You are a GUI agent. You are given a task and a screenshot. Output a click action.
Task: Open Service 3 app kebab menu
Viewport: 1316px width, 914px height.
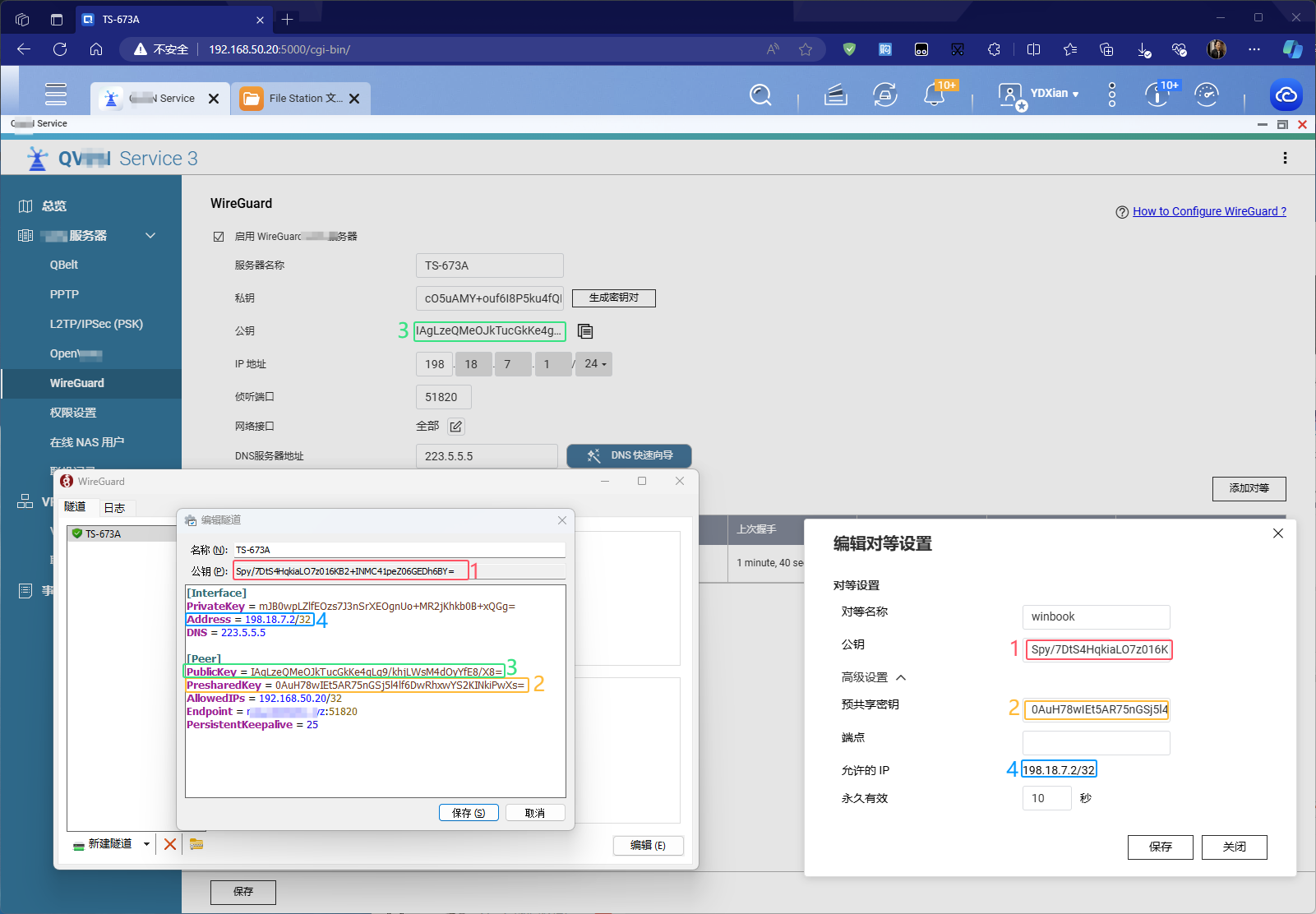point(1285,158)
